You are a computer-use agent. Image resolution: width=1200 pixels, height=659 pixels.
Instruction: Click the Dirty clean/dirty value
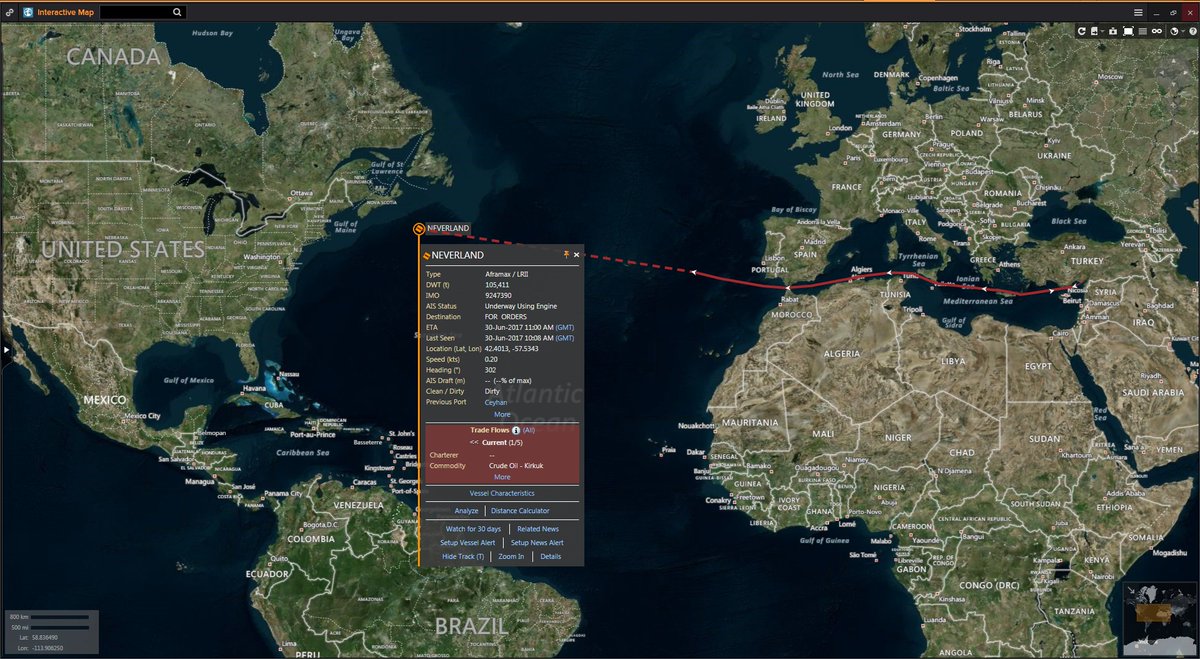[x=493, y=391]
